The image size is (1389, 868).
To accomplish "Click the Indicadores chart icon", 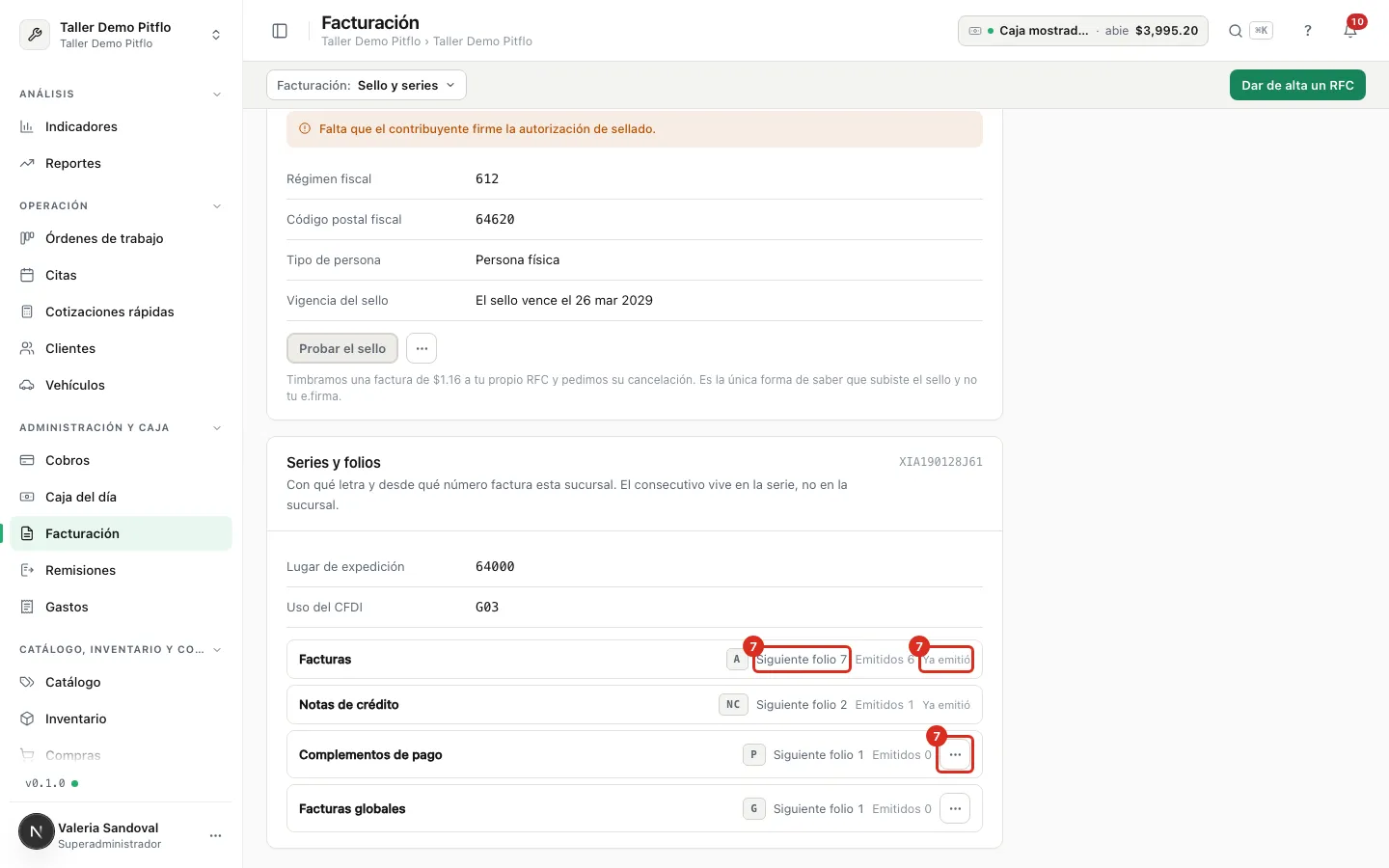I will 27,126.
